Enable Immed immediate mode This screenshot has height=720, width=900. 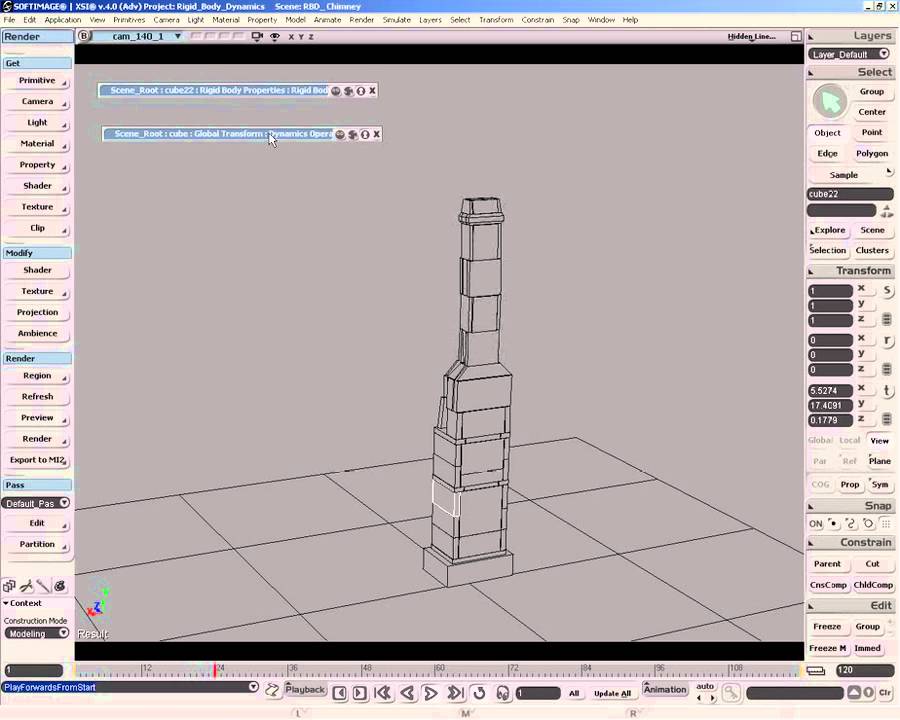click(x=867, y=648)
